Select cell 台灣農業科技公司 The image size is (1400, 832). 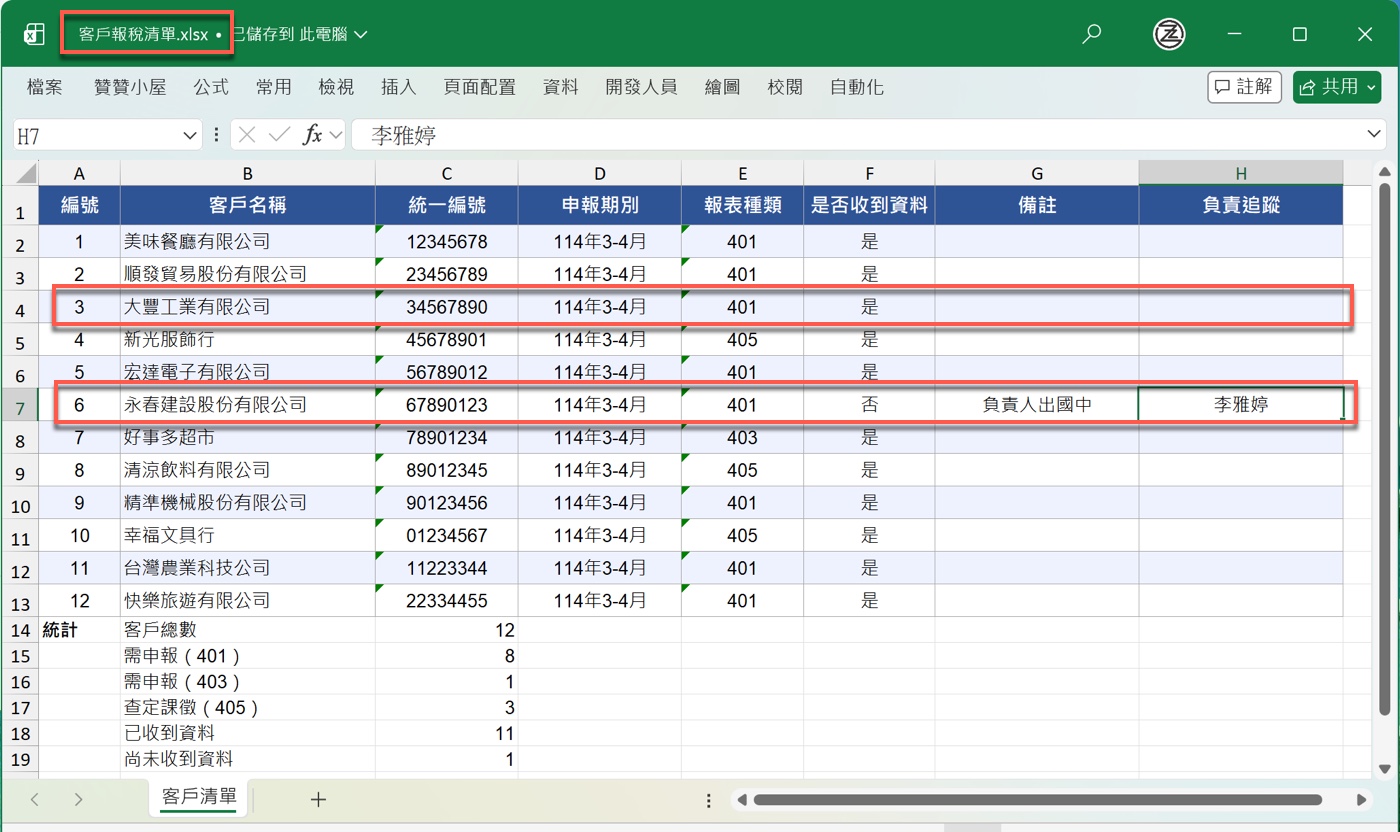[x=248, y=568]
